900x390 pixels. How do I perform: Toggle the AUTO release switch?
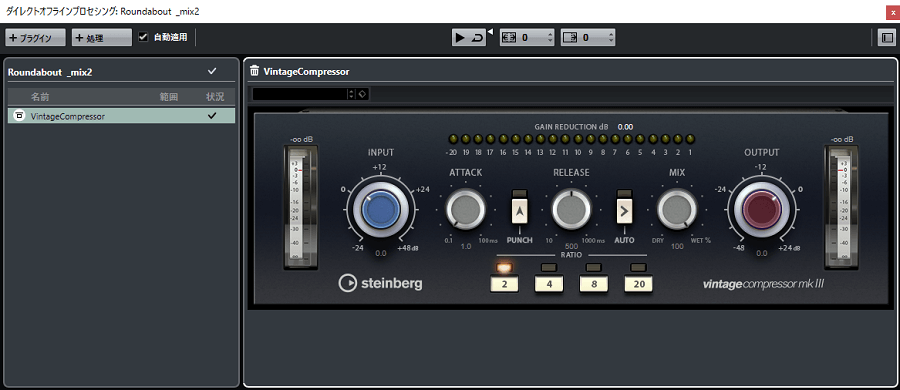(x=624, y=212)
